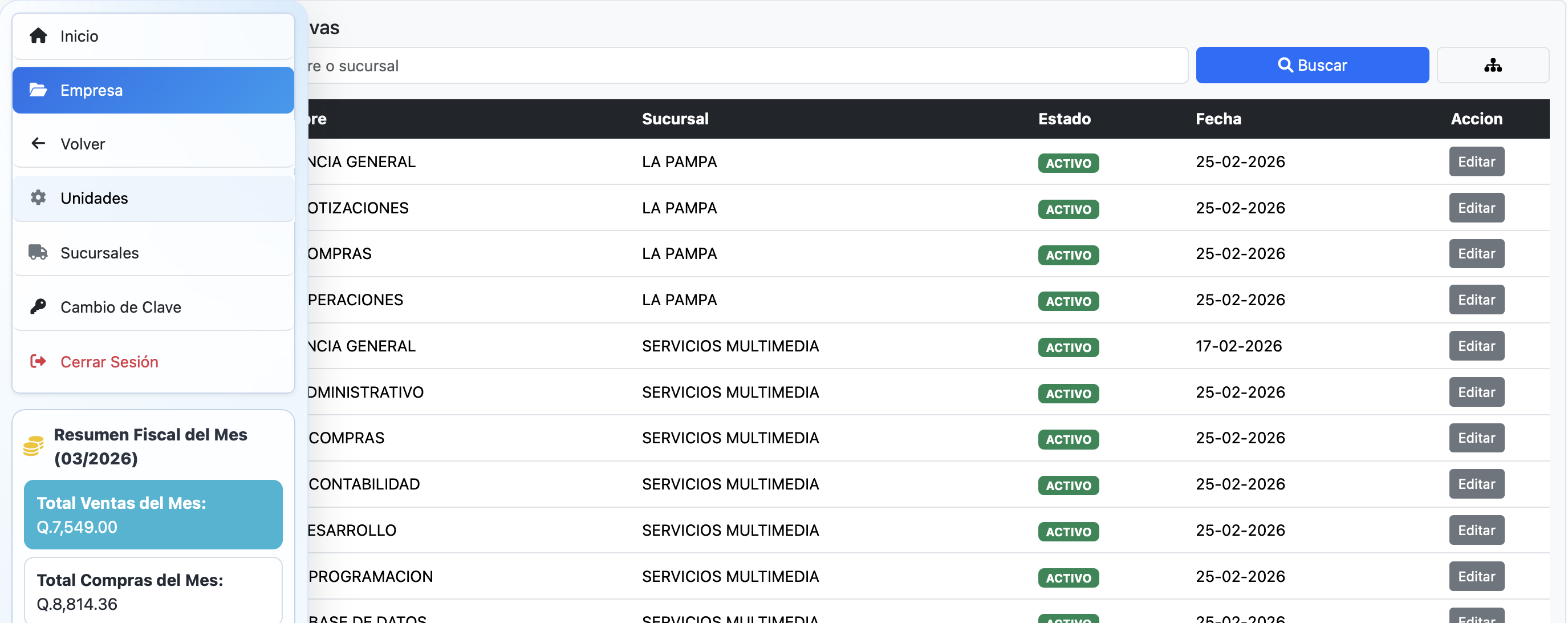The image size is (1568, 623).
Task: Open the organization chart icon beside Buscar
Action: [x=1493, y=64]
